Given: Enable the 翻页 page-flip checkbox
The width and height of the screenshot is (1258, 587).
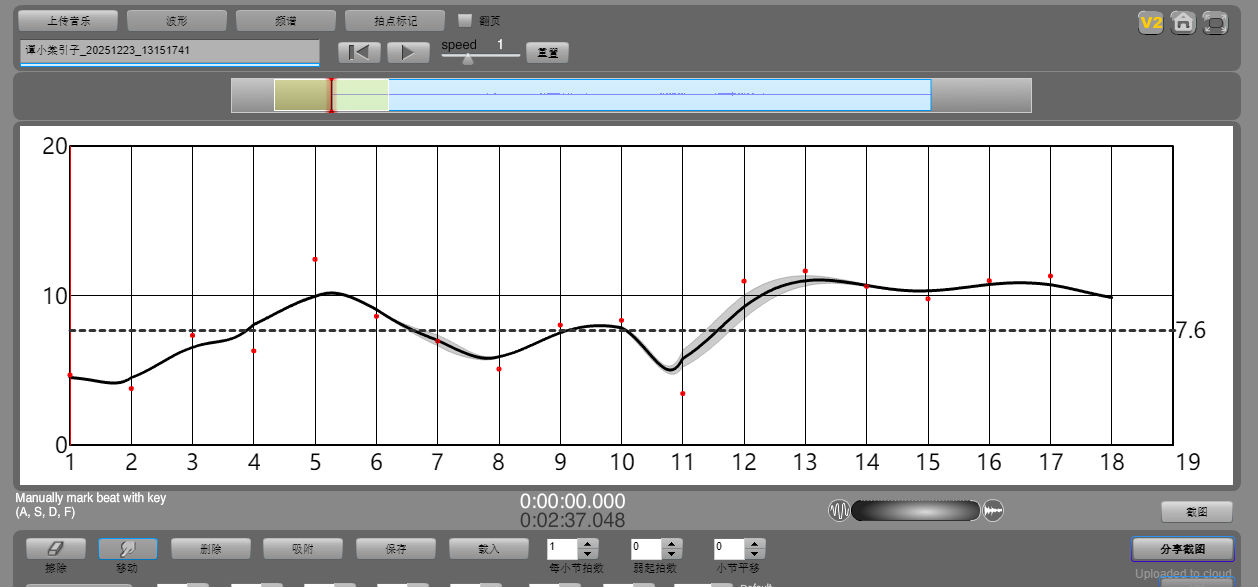Looking at the screenshot, I should (465, 20).
